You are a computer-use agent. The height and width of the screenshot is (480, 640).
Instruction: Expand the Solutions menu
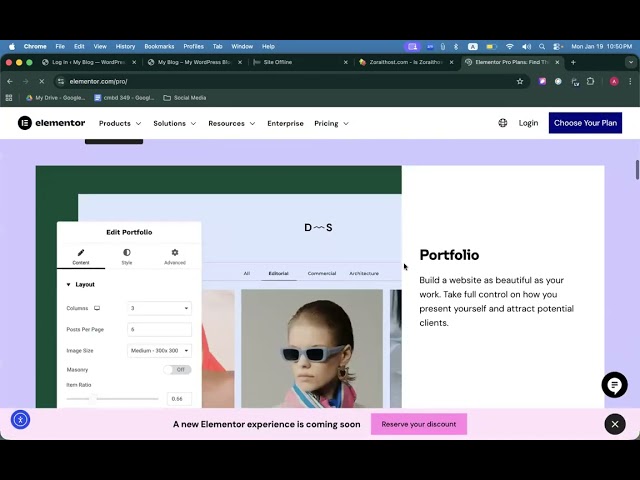tap(175, 123)
